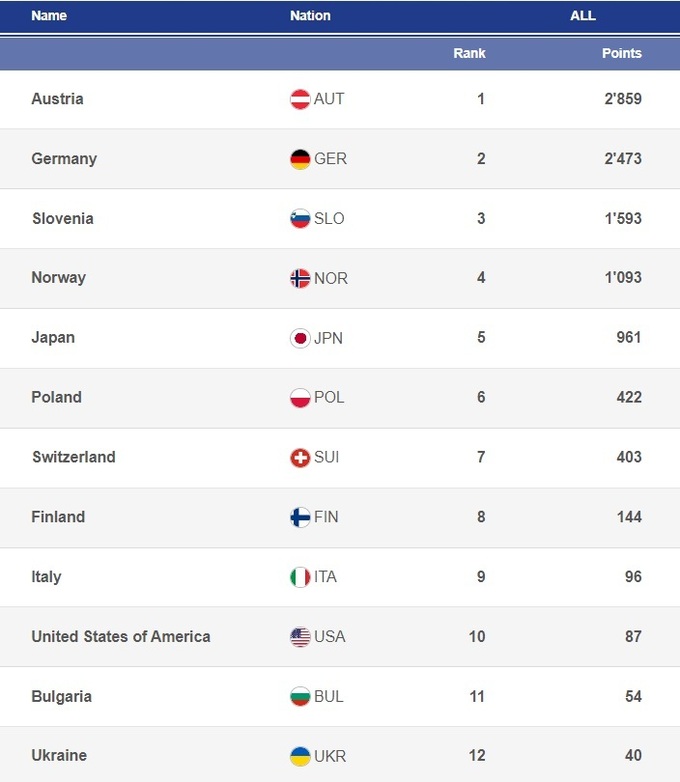Click the Ukraine flag icon
This screenshot has height=782, width=680.
click(300, 756)
